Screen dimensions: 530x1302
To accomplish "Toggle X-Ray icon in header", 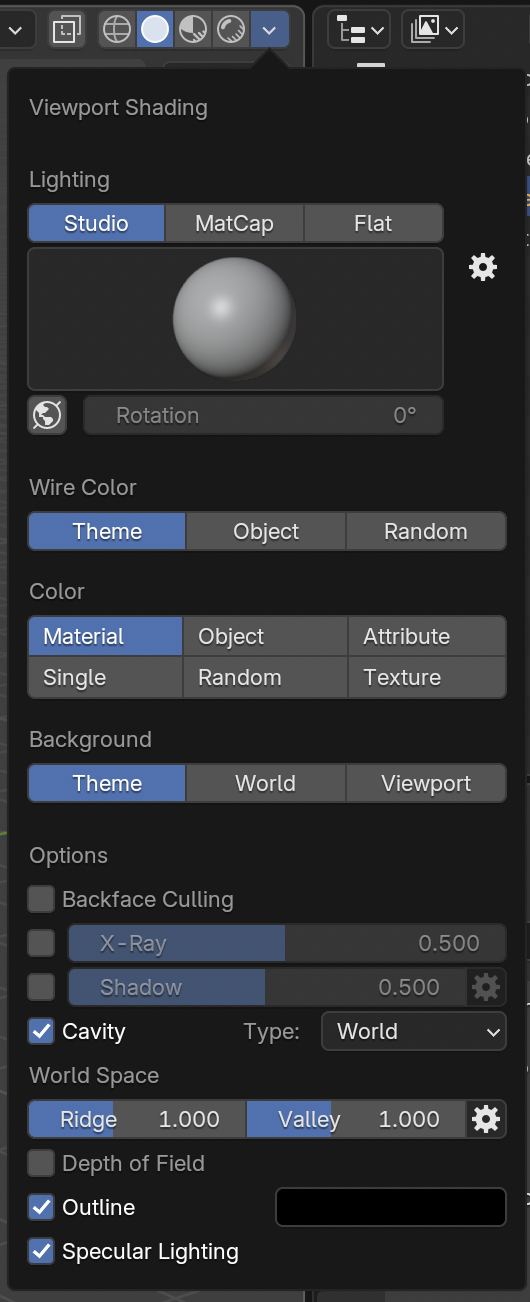I will click(x=67, y=30).
